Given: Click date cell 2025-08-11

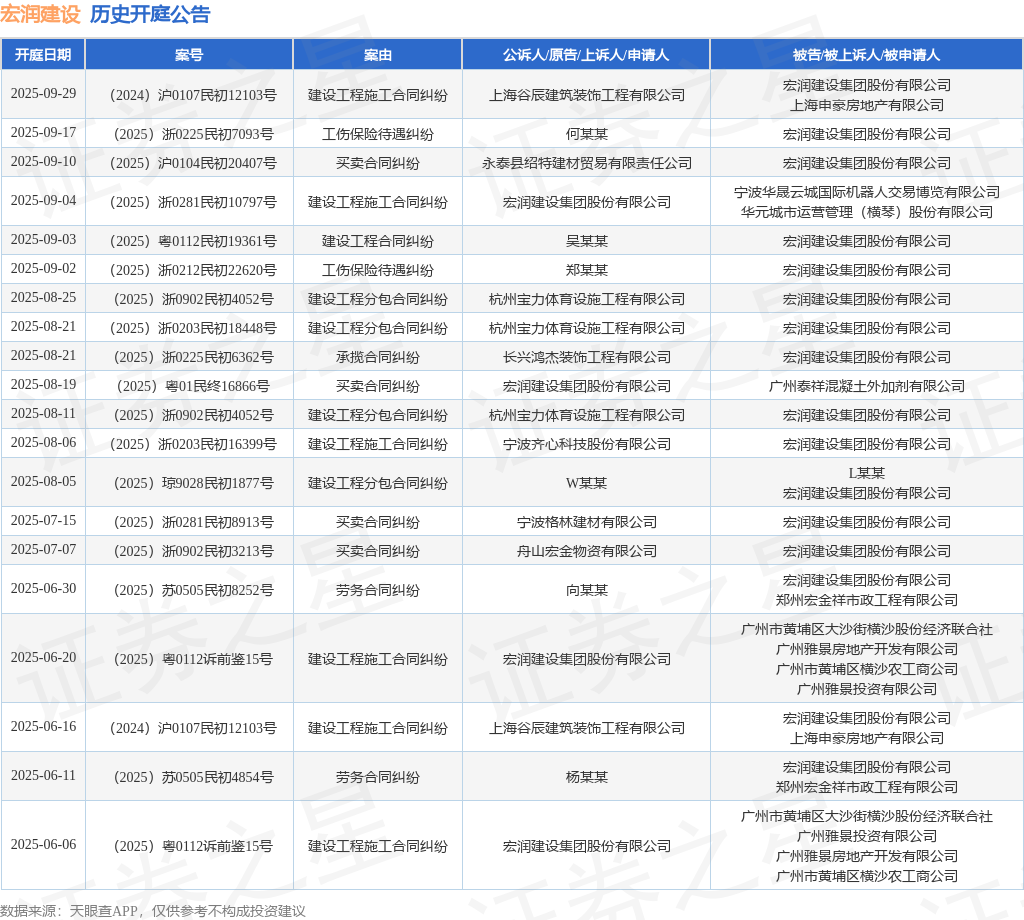Looking at the screenshot, I should (43, 414).
